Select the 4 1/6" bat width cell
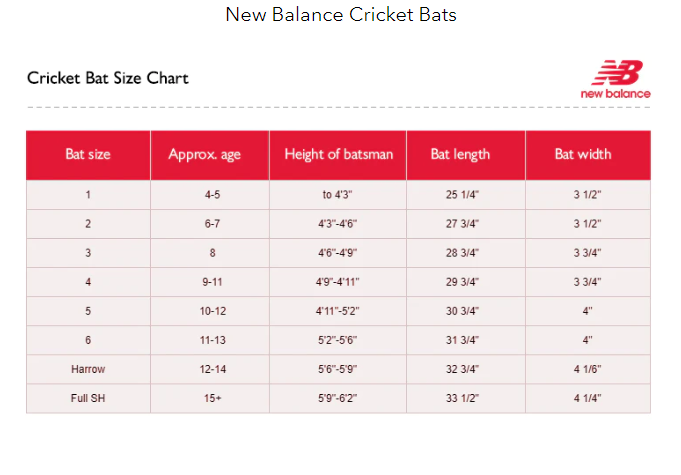681x475 pixels. pyautogui.click(x=588, y=369)
